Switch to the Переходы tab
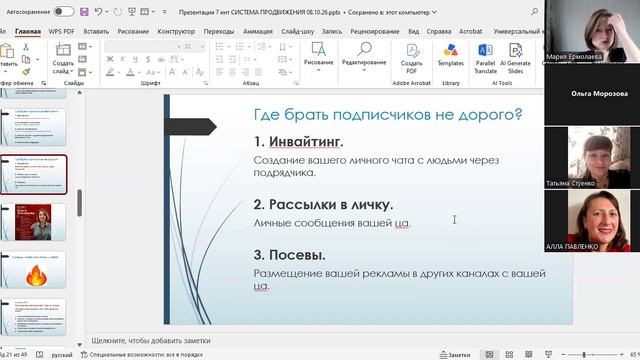The width and height of the screenshot is (640, 360). [x=219, y=31]
